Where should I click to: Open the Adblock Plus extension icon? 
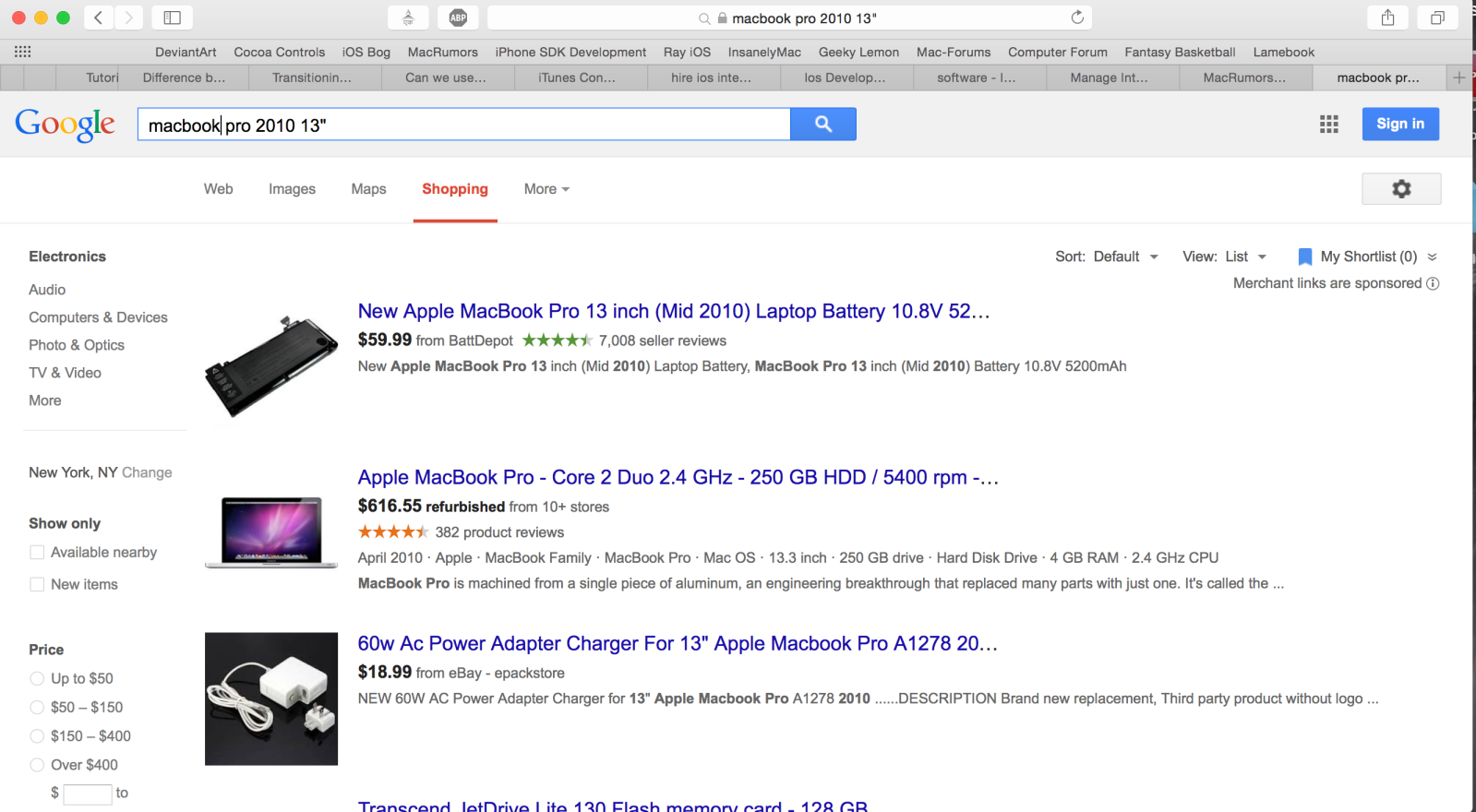(458, 18)
